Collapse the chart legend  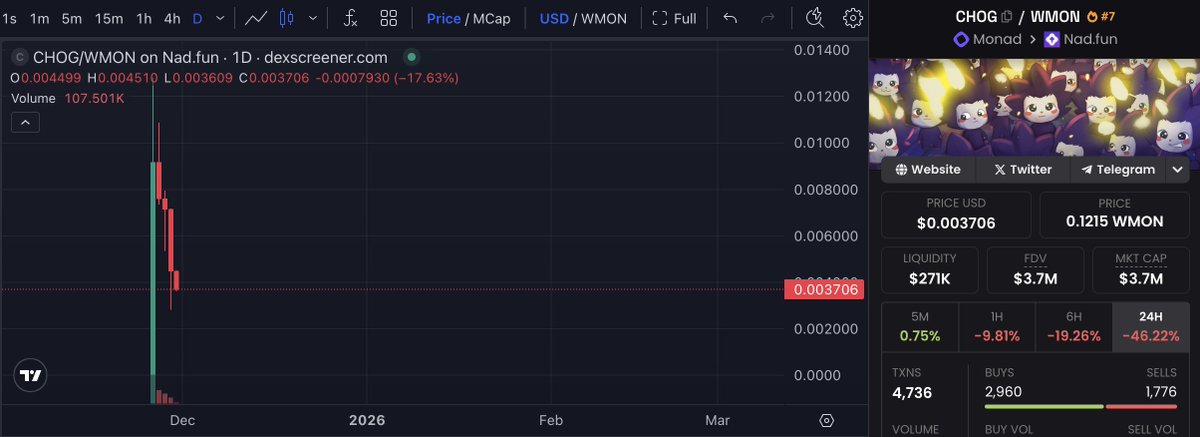coord(25,123)
